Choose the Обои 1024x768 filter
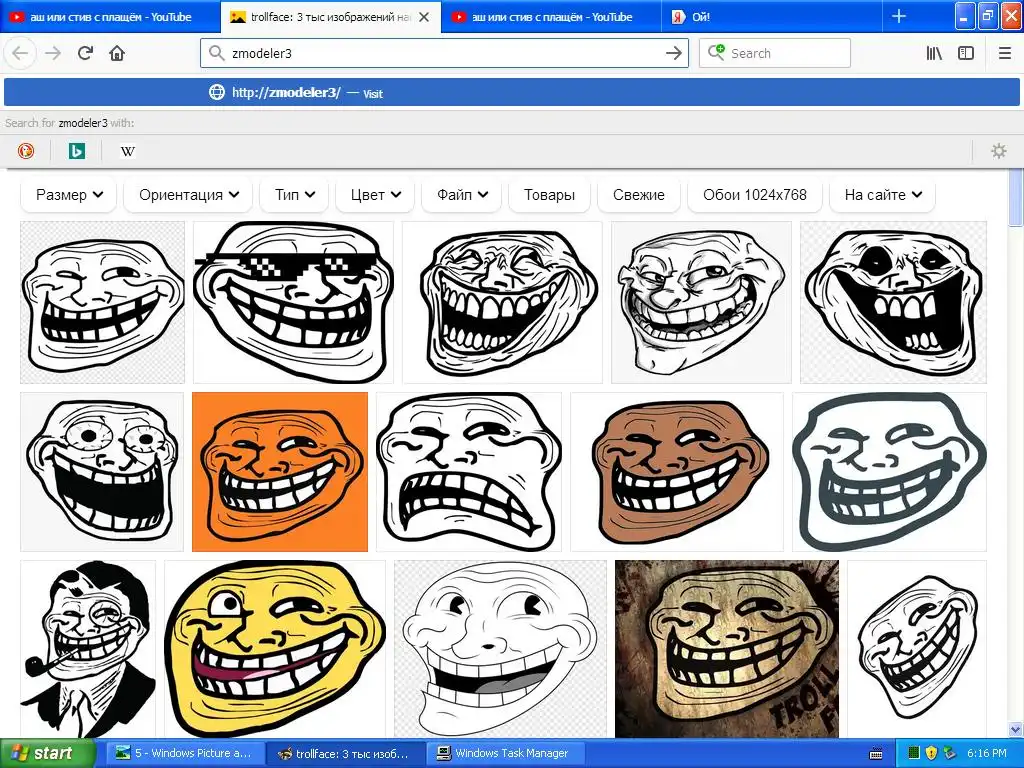 (754, 195)
